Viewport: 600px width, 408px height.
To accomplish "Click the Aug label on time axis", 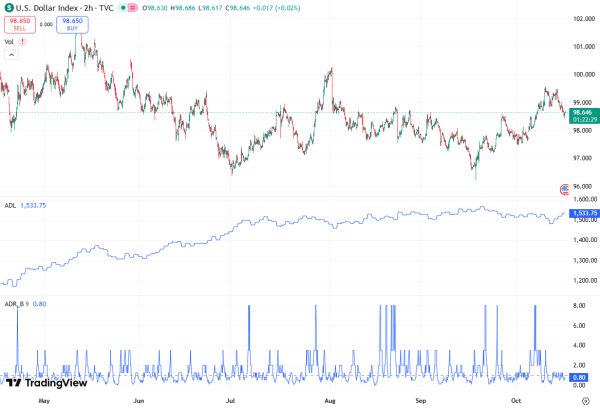I will [x=329, y=399].
